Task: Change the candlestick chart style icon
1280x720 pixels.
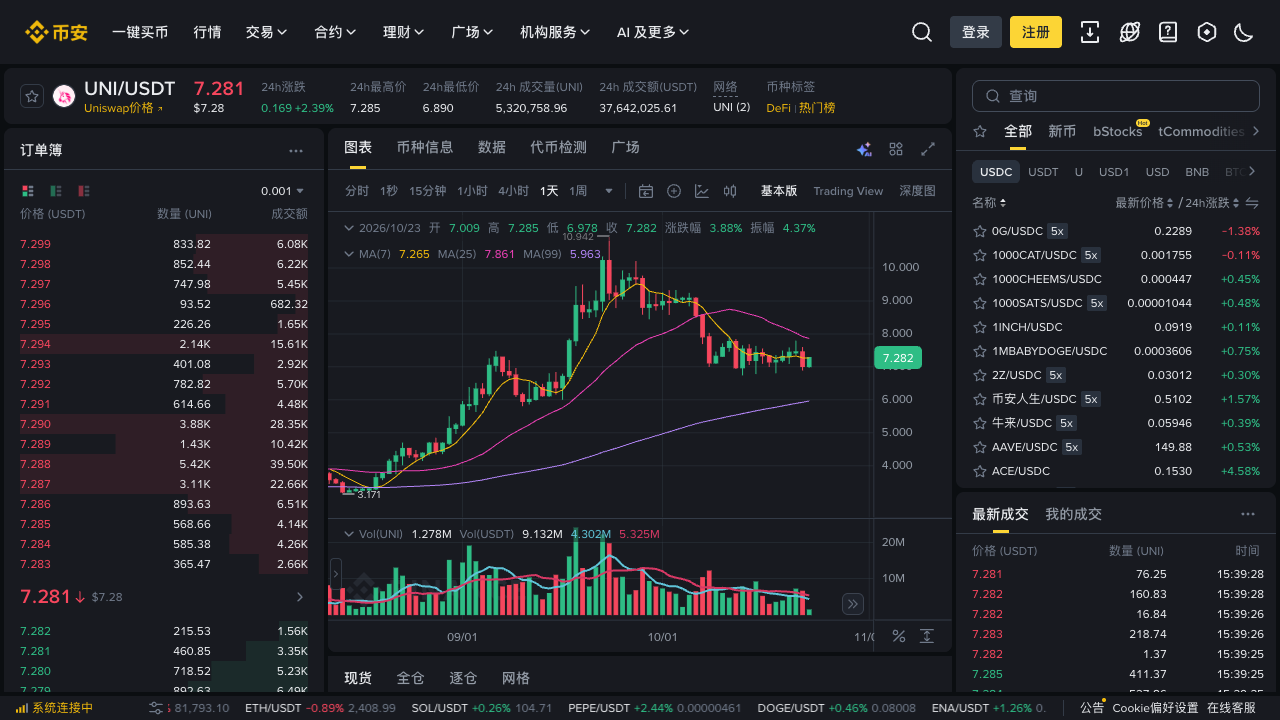Action: (730, 191)
